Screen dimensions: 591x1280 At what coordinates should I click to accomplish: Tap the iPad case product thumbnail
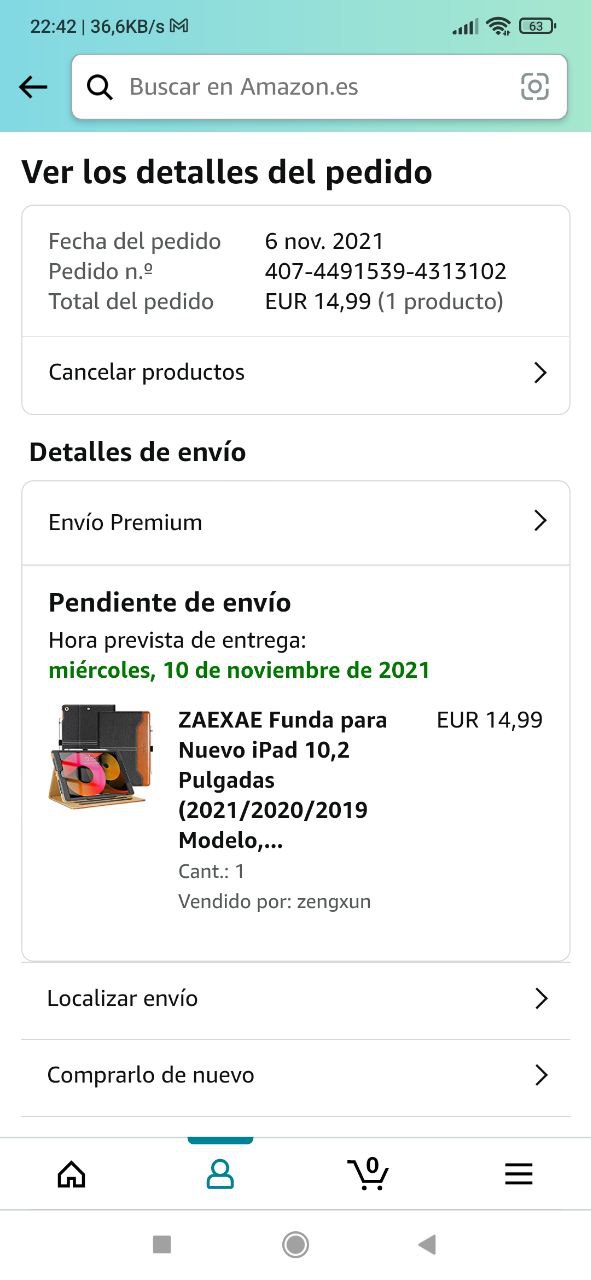[100, 756]
